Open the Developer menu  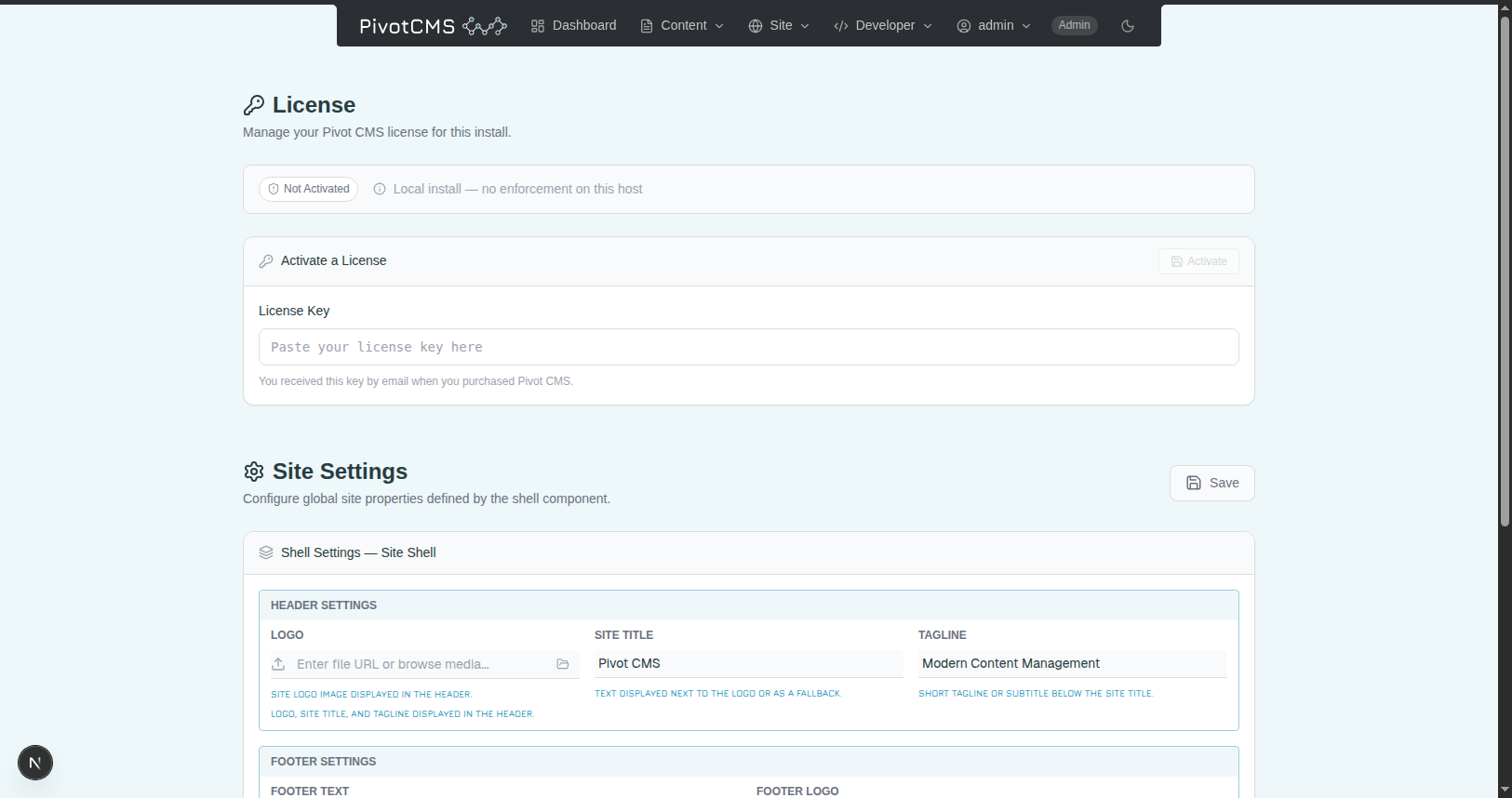tap(883, 25)
